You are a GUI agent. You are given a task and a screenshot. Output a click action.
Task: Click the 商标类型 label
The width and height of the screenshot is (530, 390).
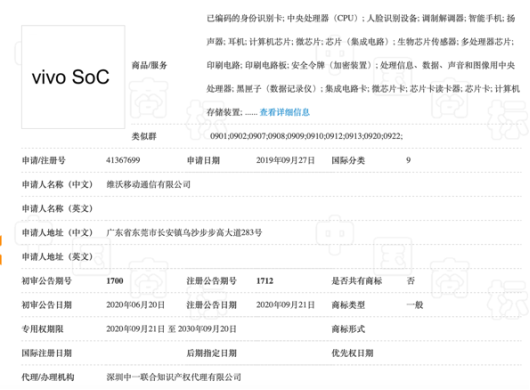pos(348,305)
